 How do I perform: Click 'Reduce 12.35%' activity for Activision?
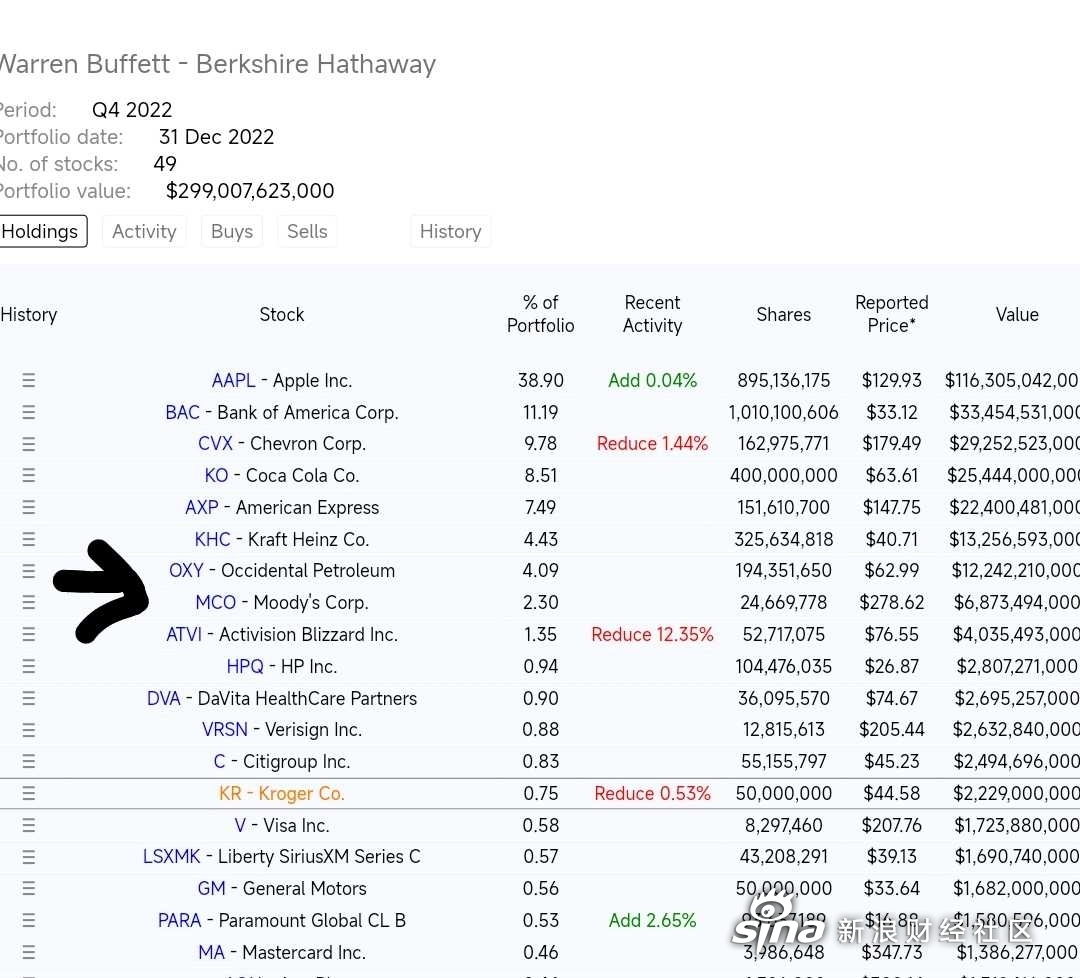(x=652, y=634)
